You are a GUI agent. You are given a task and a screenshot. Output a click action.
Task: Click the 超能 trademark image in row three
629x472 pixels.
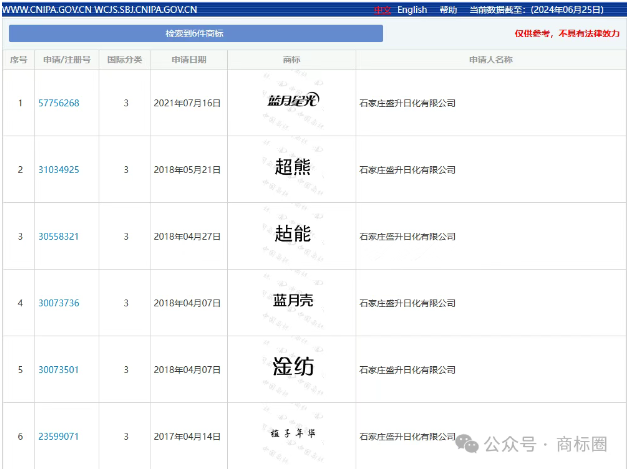click(292, 235)
